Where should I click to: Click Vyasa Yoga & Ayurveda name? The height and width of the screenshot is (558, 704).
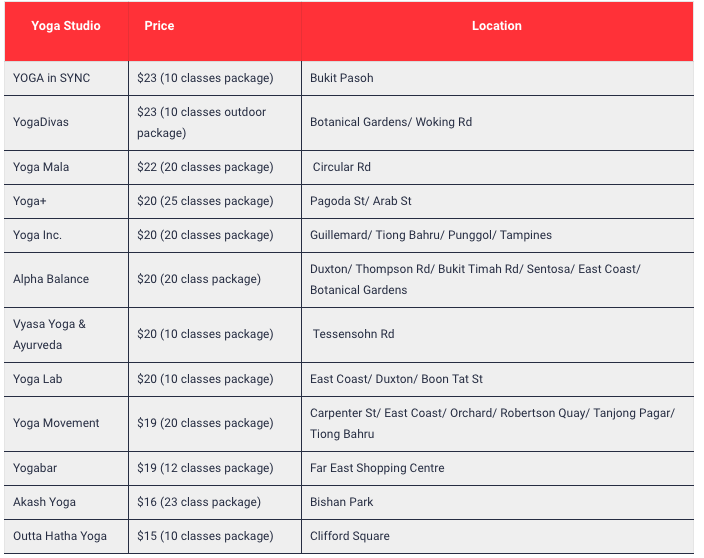(x=50, y=334)
